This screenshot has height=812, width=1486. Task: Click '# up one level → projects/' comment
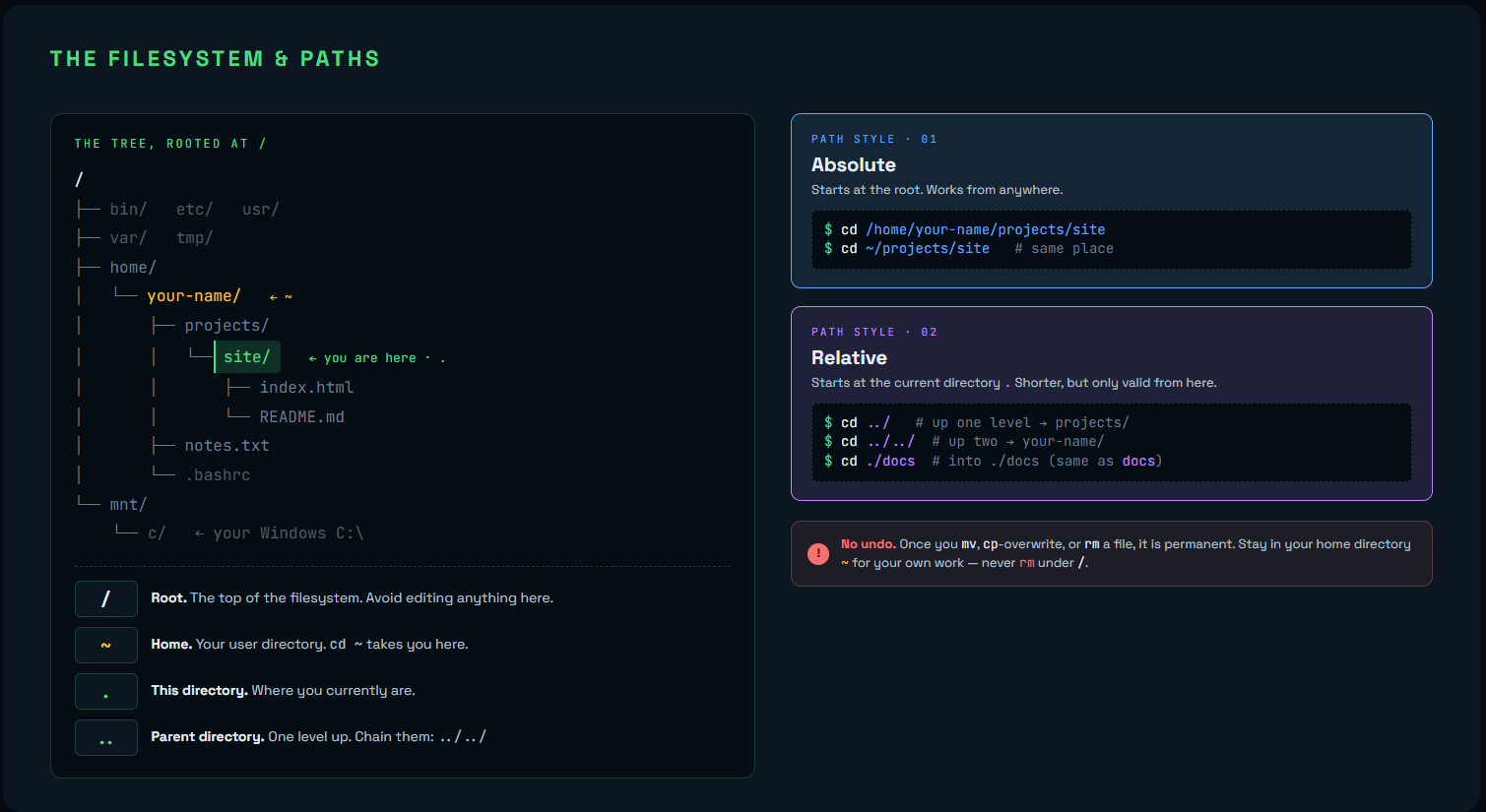click(x=1022, y=423)
